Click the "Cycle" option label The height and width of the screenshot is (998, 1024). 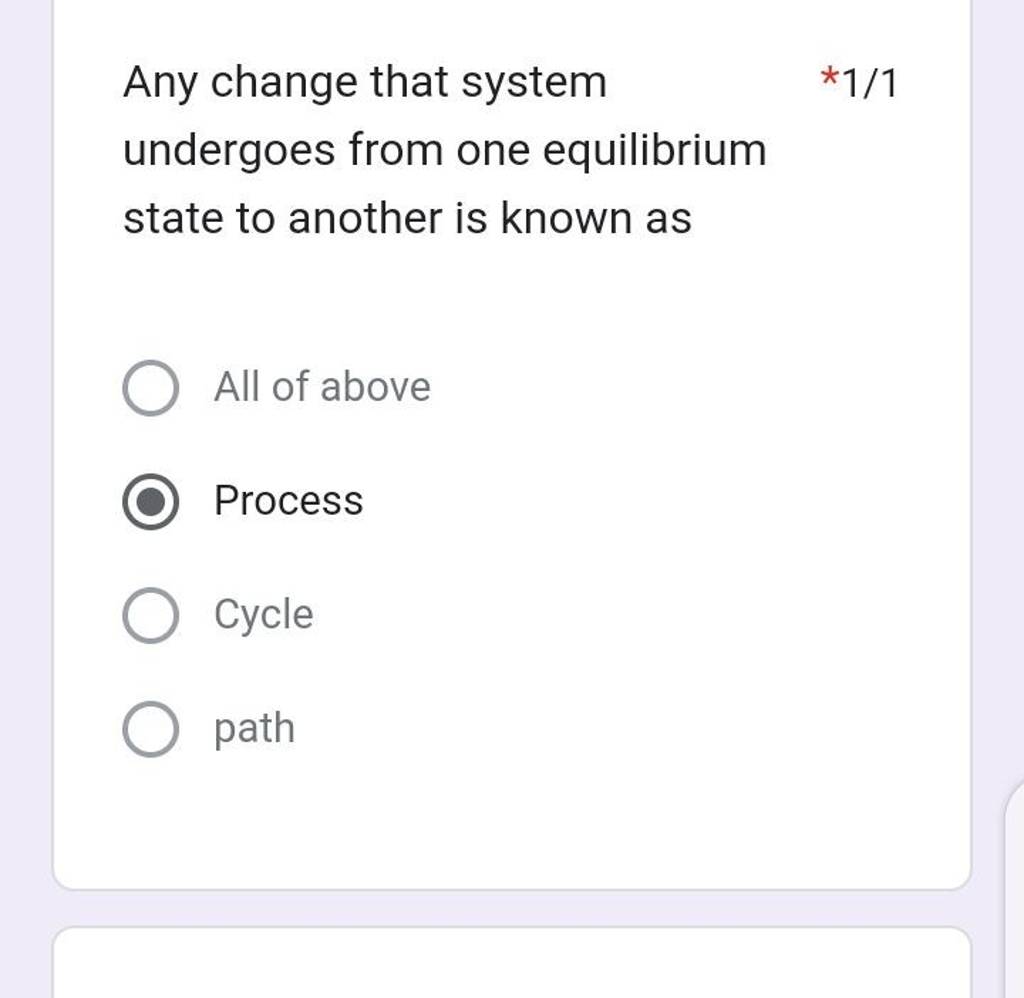[262, 614]
